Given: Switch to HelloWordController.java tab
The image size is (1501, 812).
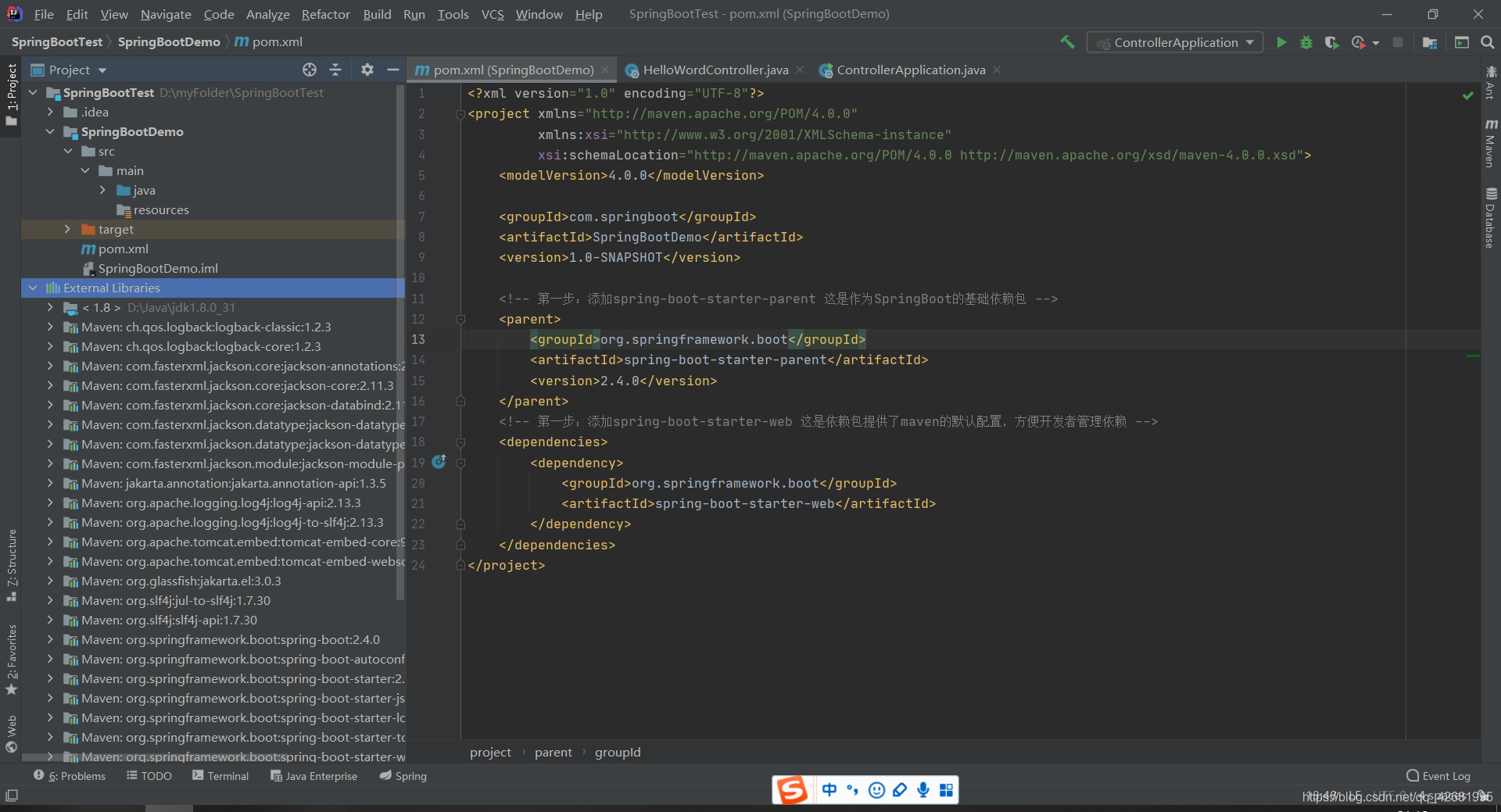Looking at the screenshot, I should click(715, 70).
